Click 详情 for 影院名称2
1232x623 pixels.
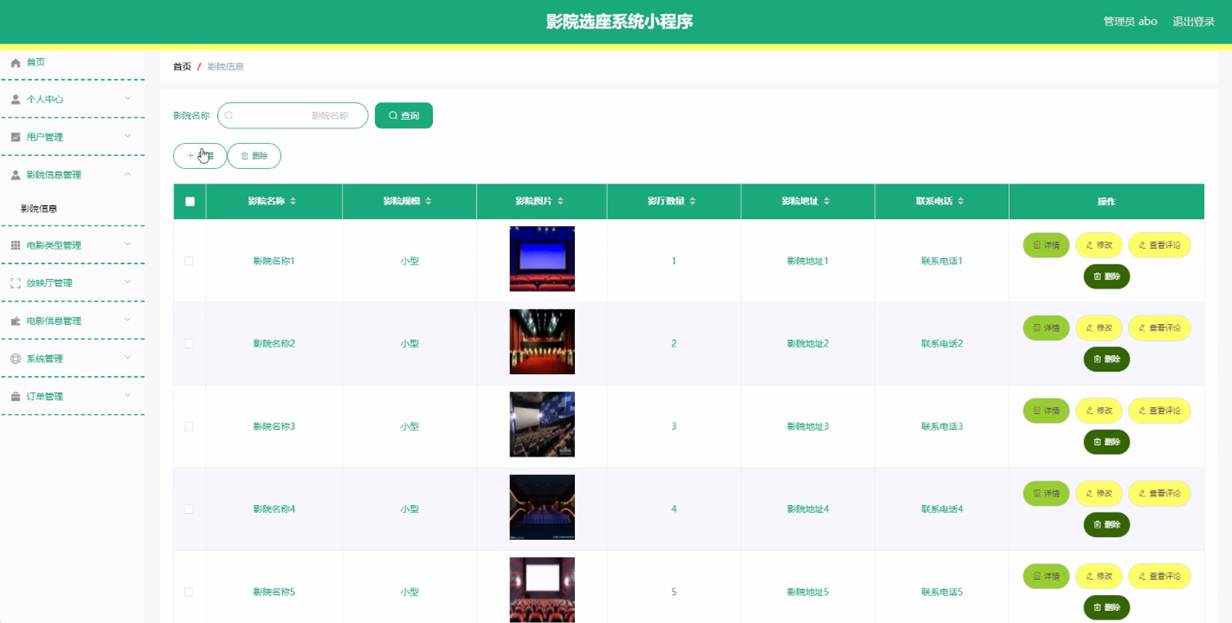(1046, 328)
